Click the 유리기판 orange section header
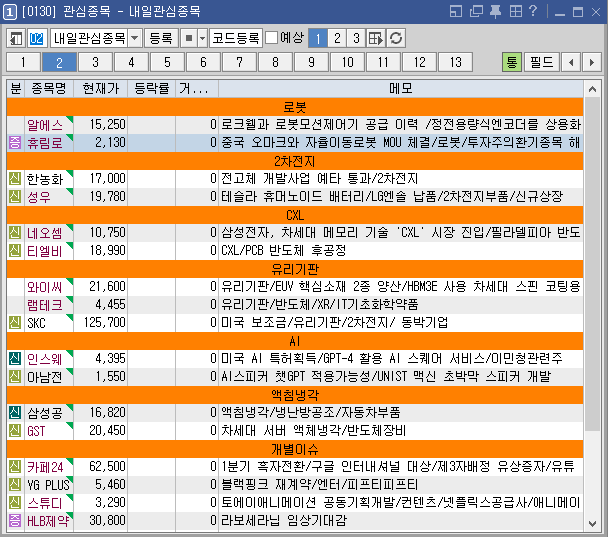Viewport: 608px width, 537px height. (x=295, y=269)
